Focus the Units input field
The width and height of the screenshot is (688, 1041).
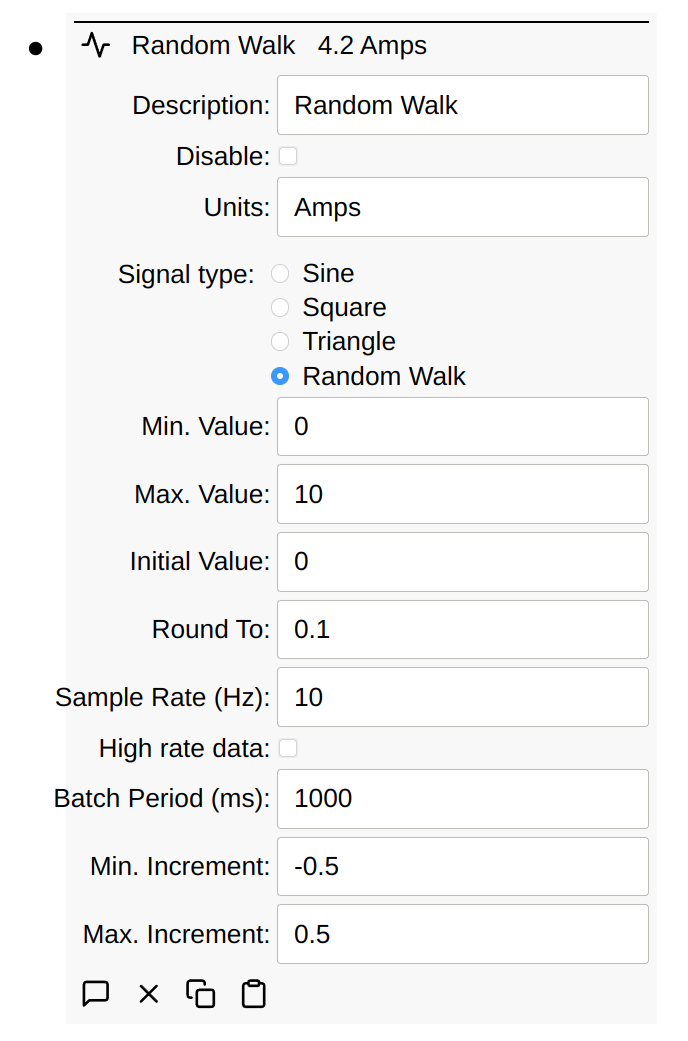[x=462, y=207]
